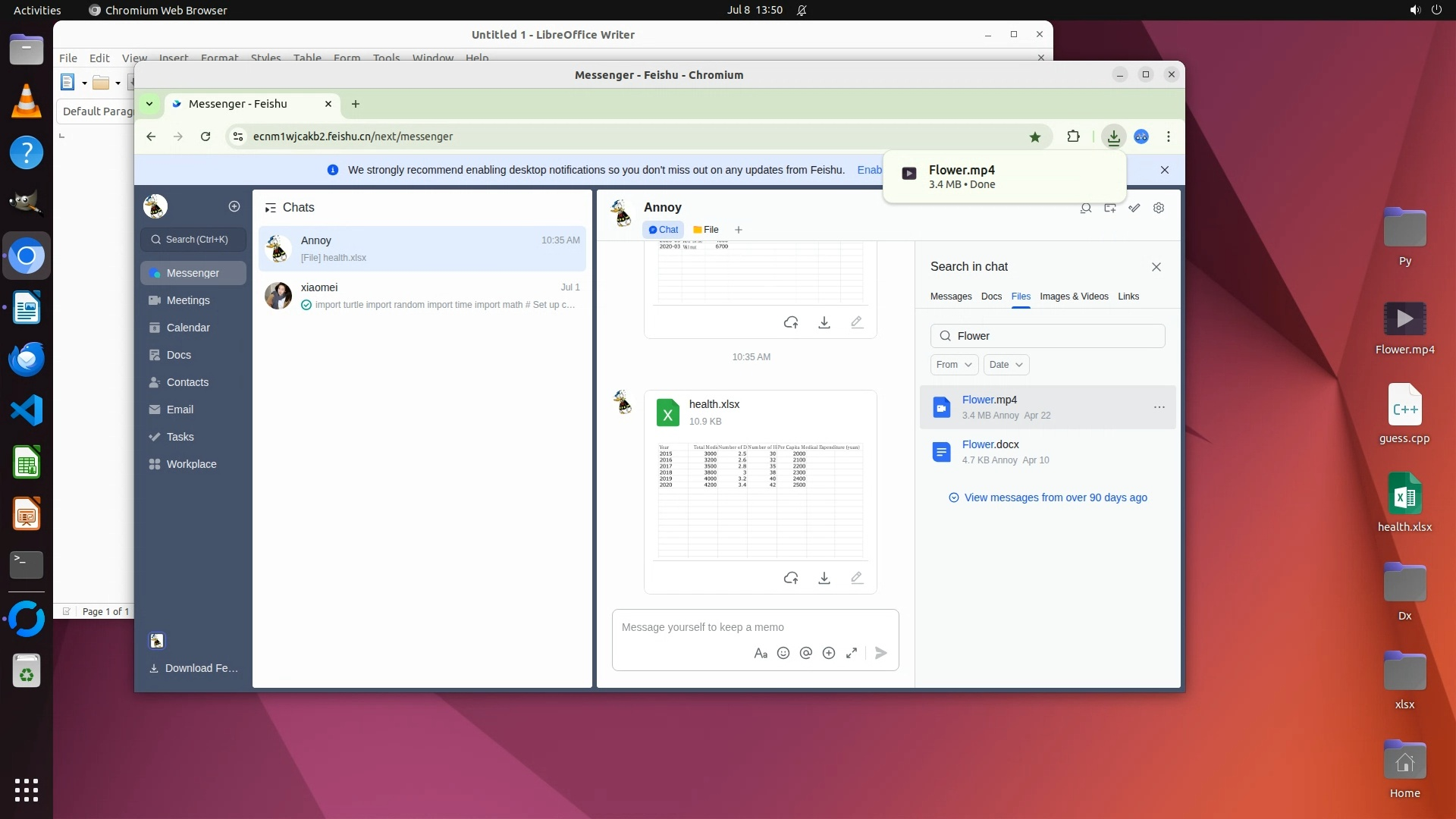Screen dimensions: 1456x819
Task: Open chat settings gear icon
Action: 1158,208
